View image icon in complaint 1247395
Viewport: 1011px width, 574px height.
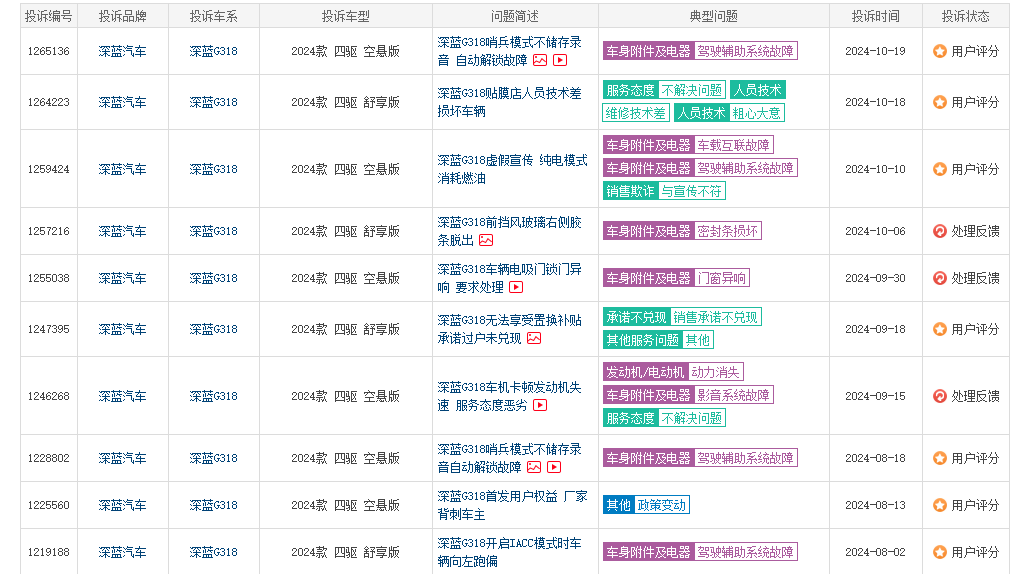(x=534, y=338)
